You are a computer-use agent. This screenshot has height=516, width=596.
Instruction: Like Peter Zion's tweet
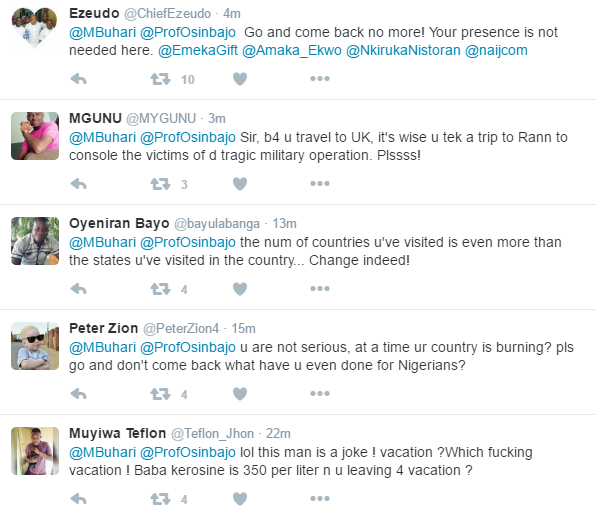click(240, 394)
